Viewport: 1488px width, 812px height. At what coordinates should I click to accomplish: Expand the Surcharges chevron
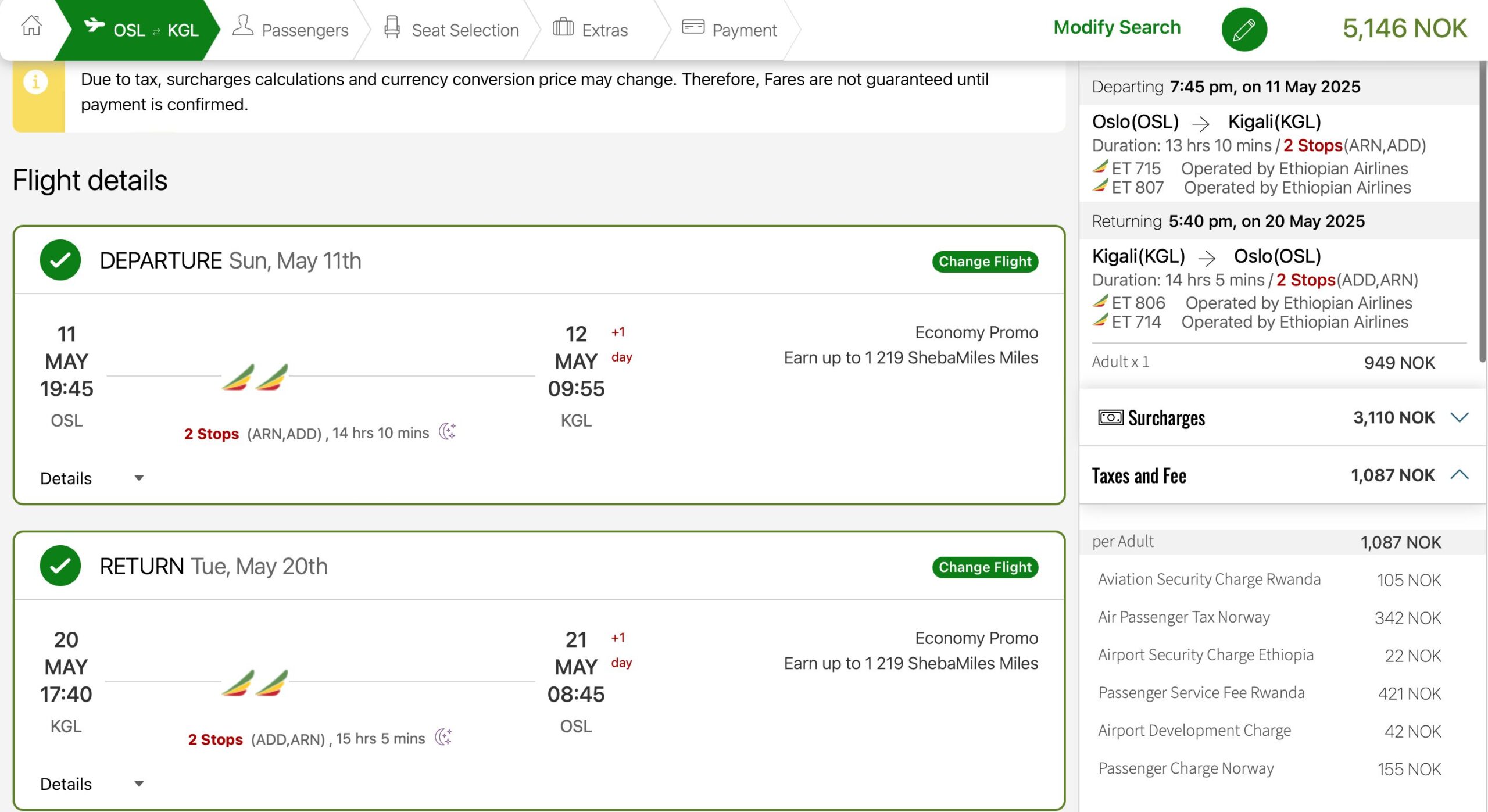point(1459,417)
